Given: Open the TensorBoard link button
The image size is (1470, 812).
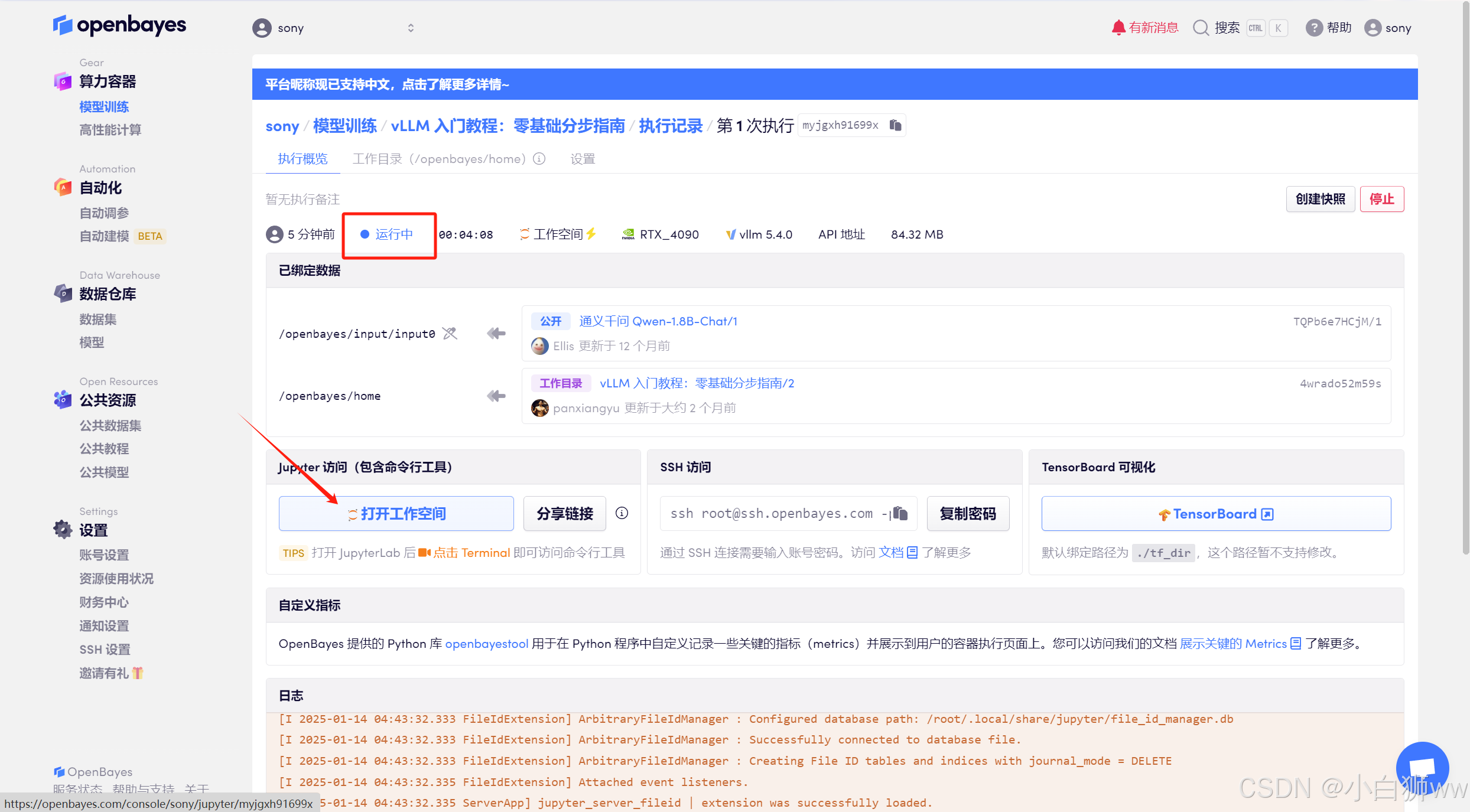Looking at the screenshot, I should 1215,513.
